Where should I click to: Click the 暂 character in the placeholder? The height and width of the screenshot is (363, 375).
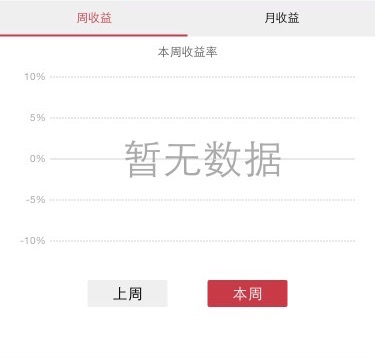point(142,159)
